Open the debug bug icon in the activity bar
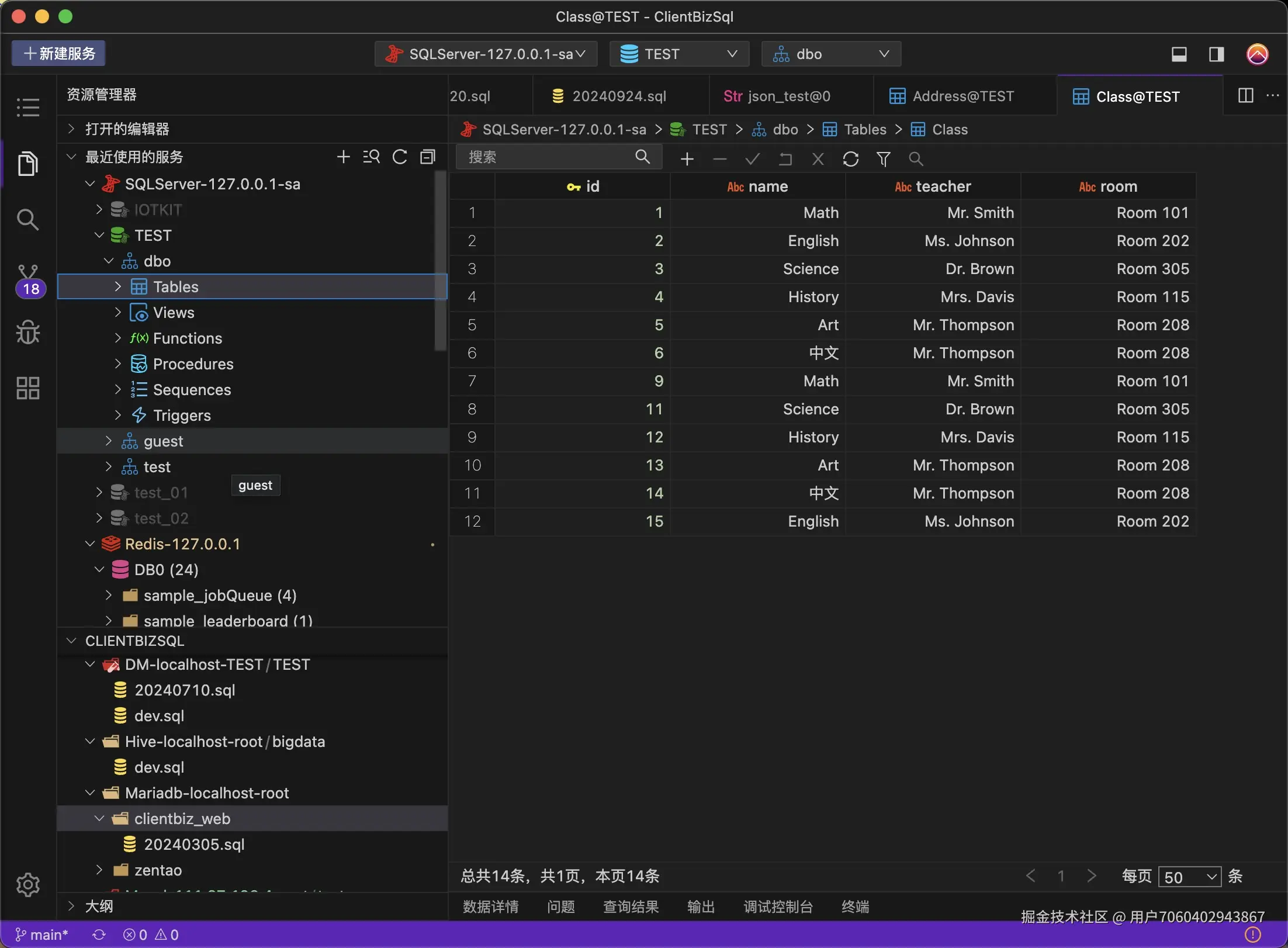Screen dimensions: 1288x948 pyautogui.click(x=27, y=333)
